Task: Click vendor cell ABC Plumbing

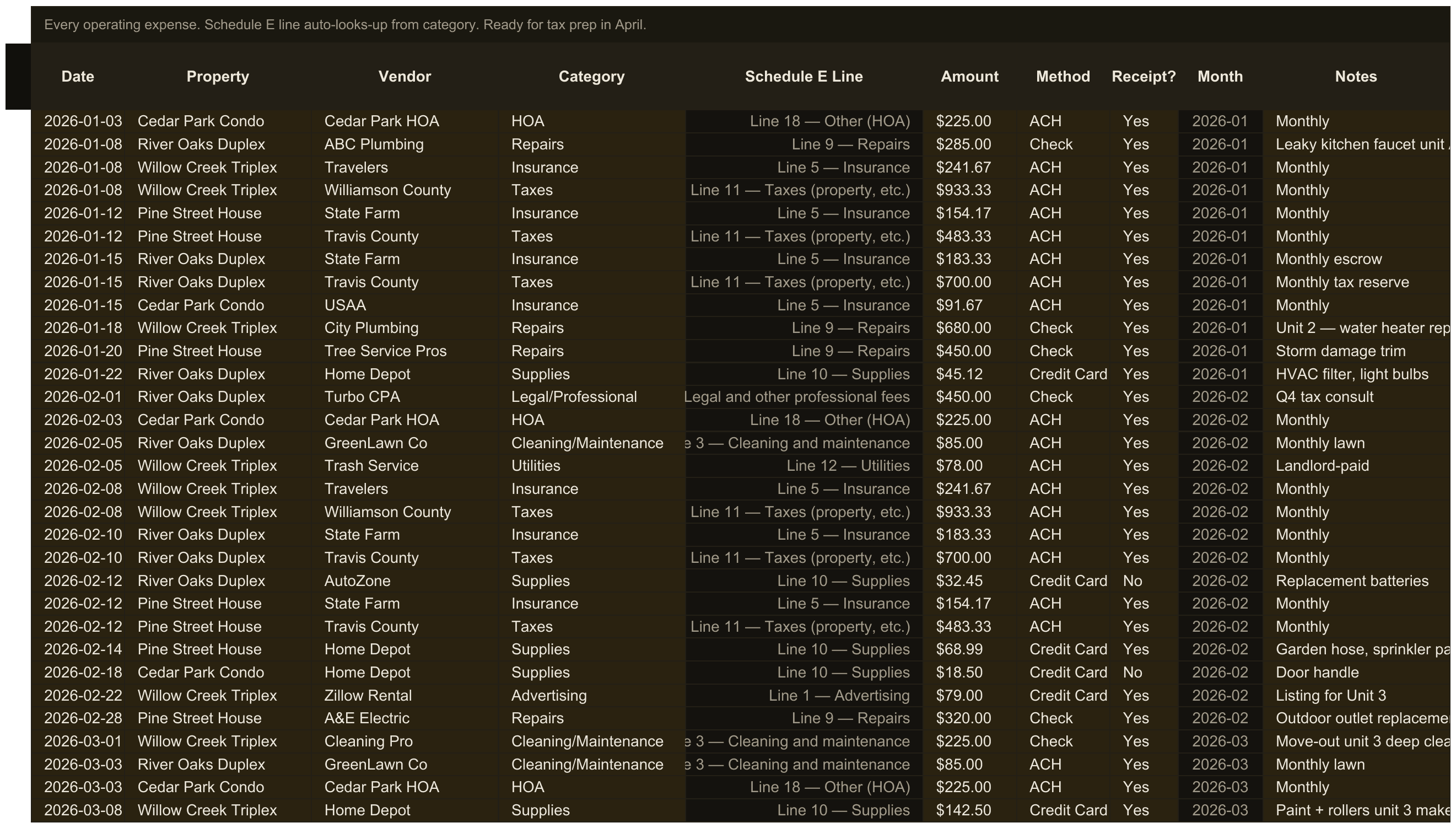Action: coord(405,144)
